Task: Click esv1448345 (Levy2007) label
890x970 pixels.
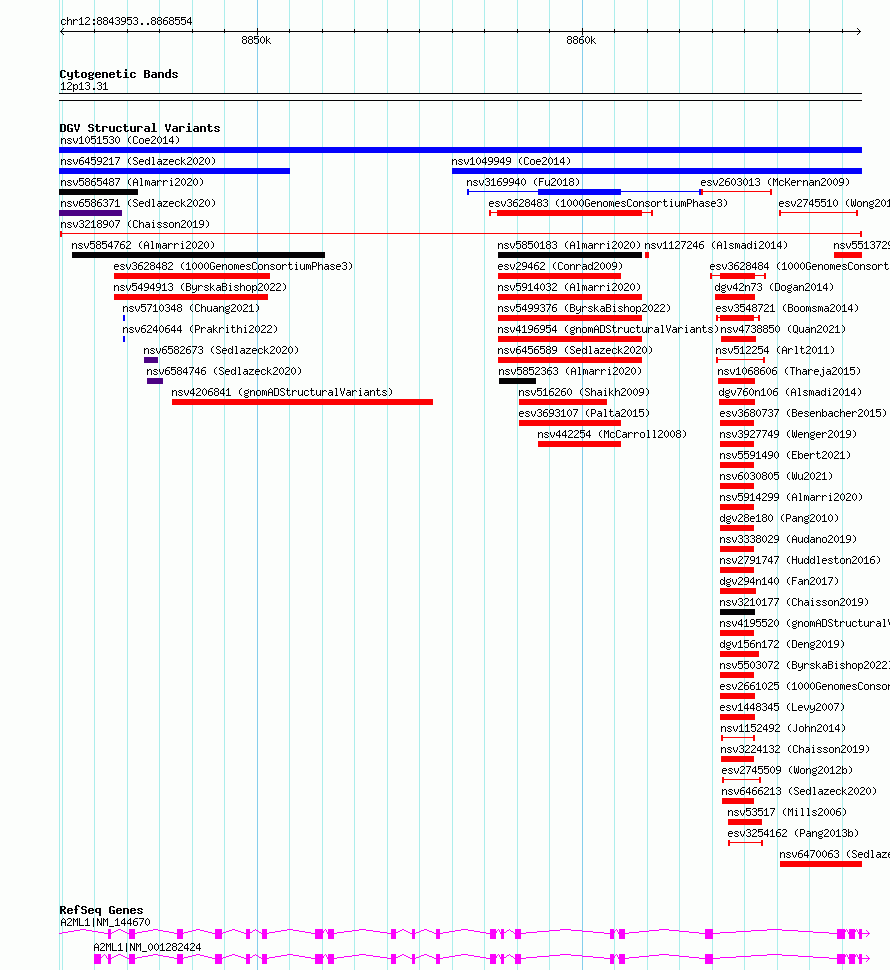Action: (x=782, y=708)
